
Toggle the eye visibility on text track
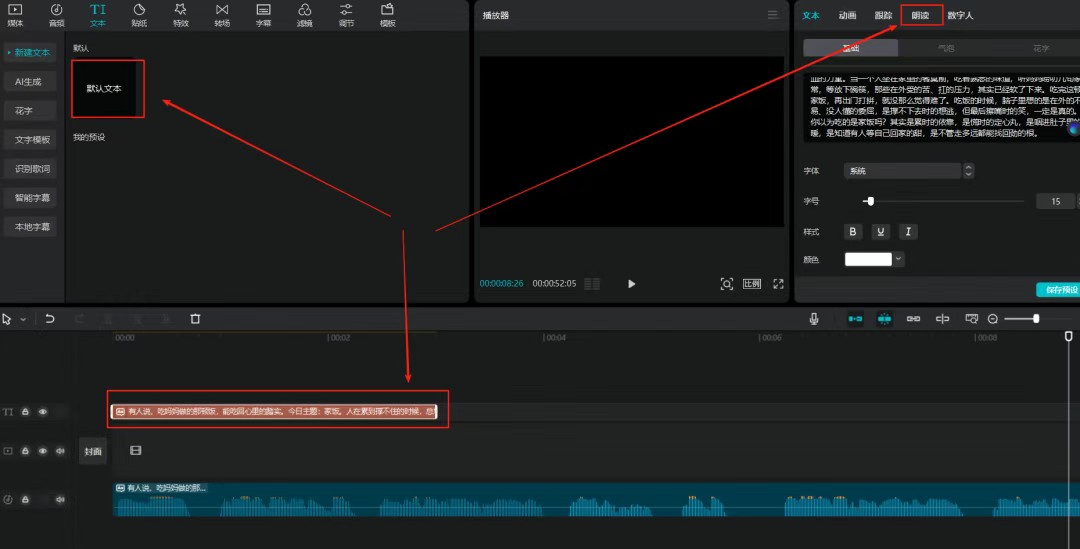pyautogui.click(x=43, y=412)
